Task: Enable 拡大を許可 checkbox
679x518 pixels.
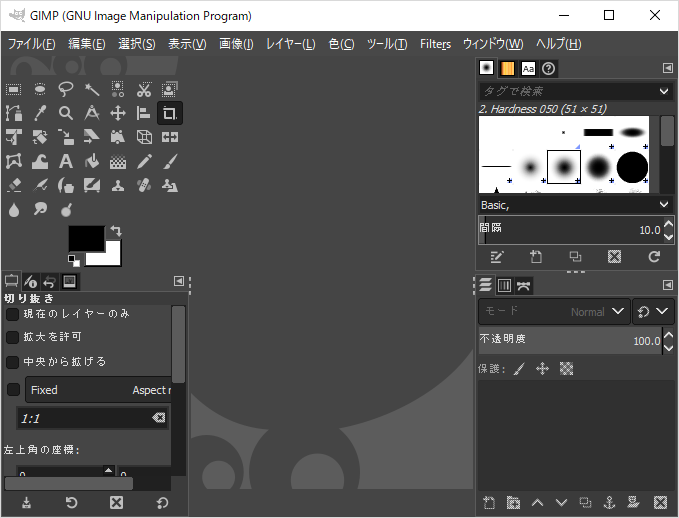Action: pos(13,337)
